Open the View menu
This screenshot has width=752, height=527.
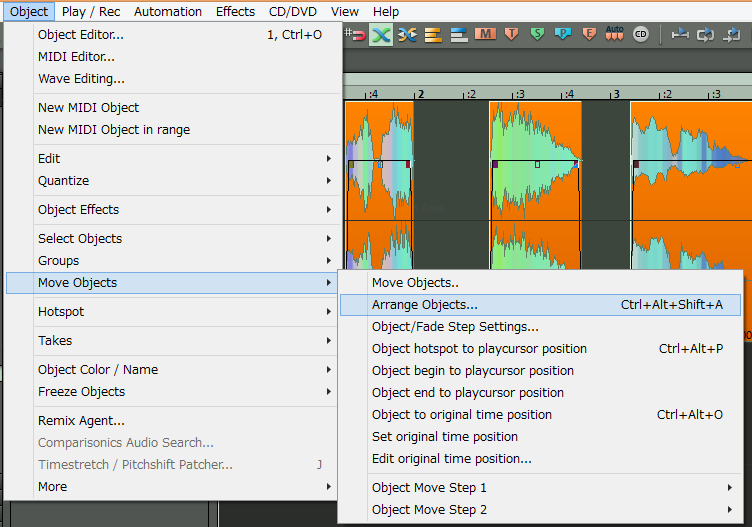pyautogui.click(x=345, y=12)
